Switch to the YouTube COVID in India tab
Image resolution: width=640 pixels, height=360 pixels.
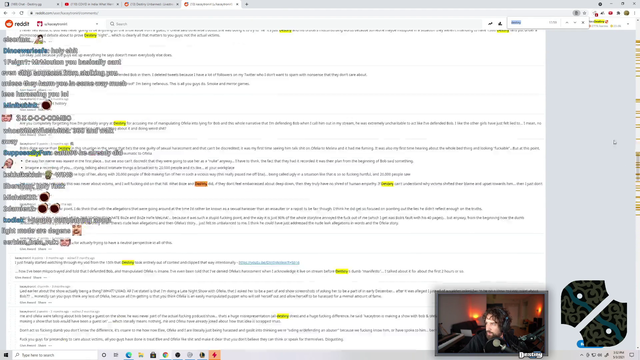point(91,4)
